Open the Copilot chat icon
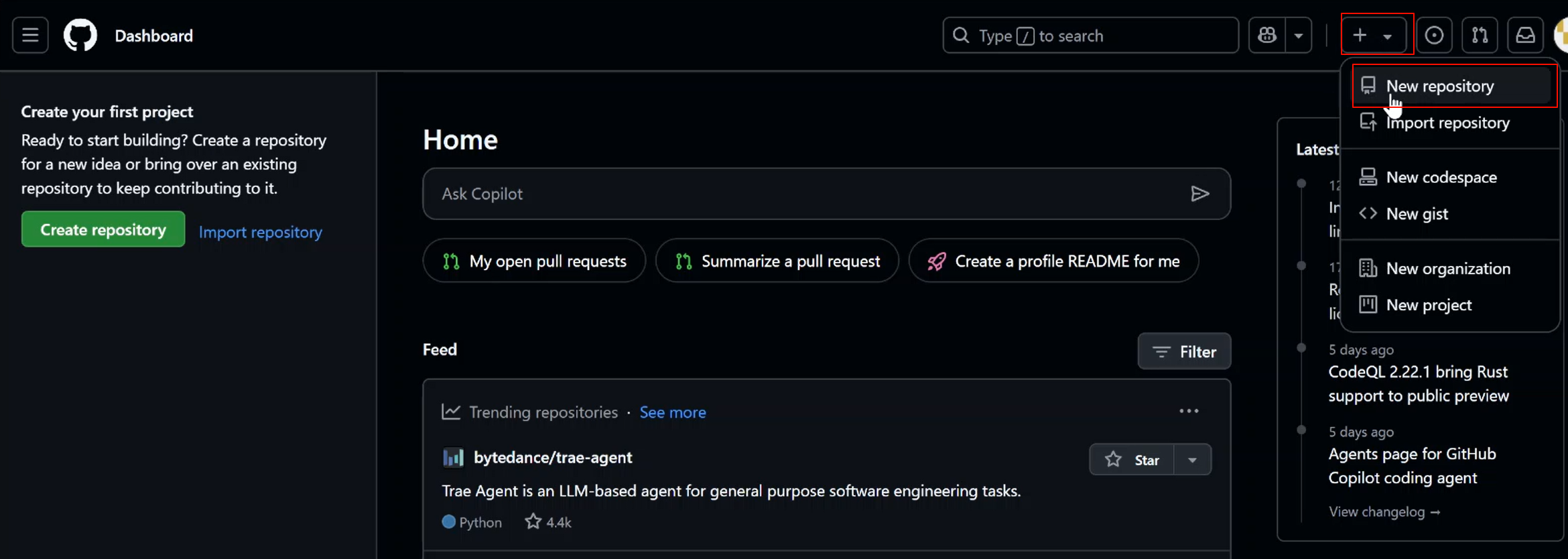Screen dimensions: 1568x559 pos(1267,35)
